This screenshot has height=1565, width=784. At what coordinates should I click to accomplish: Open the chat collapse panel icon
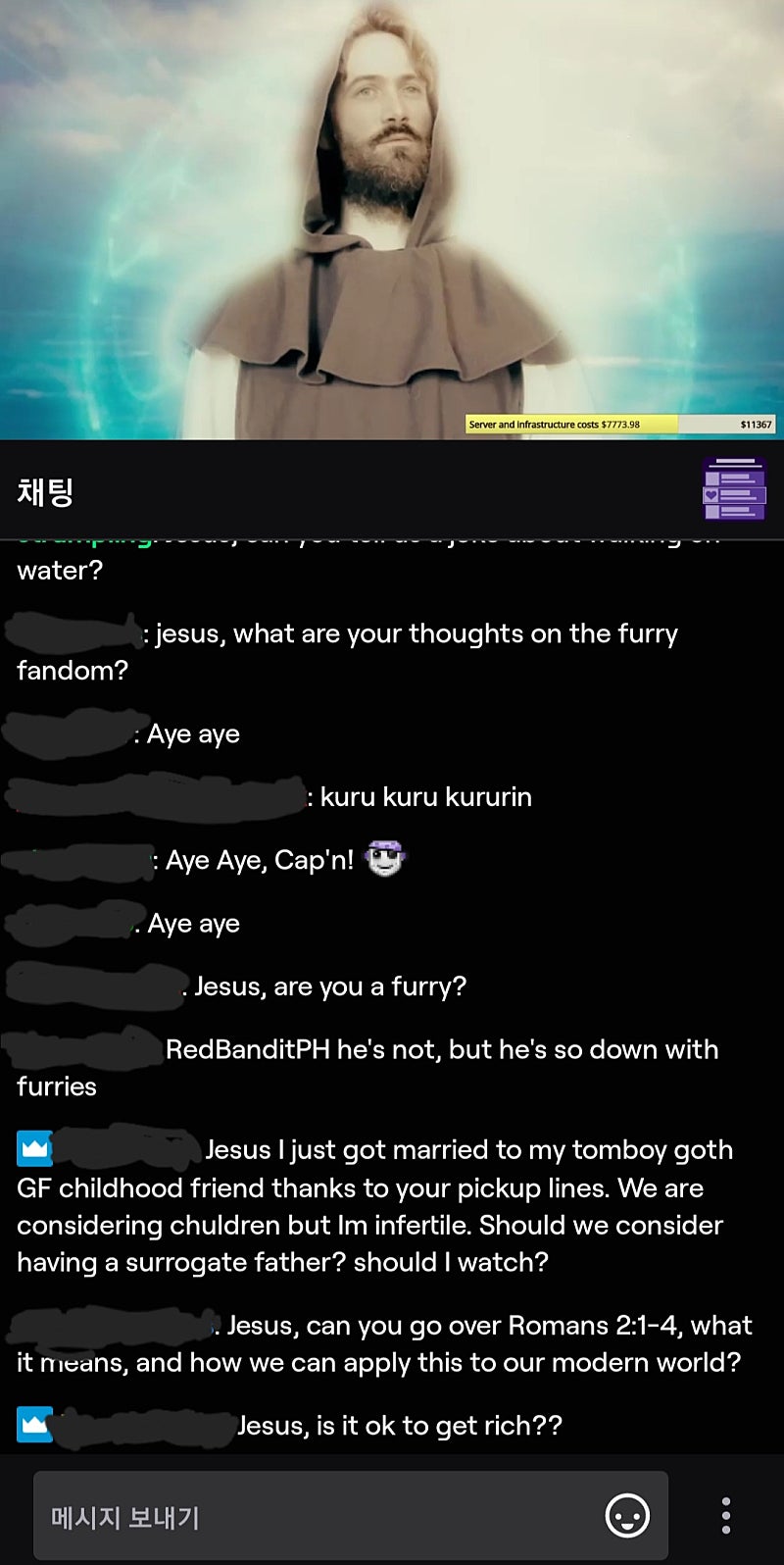734,488
